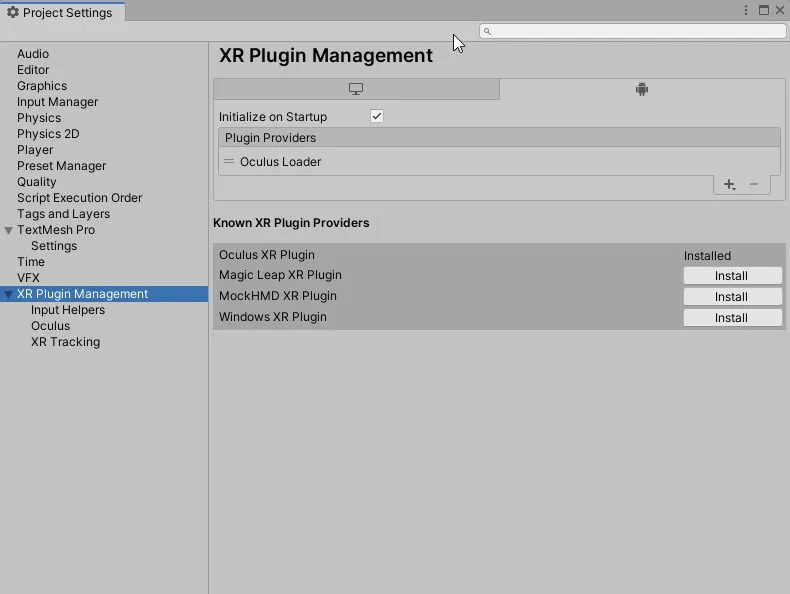Switch to the Android platform tab
Viewport: 790px width, 594px height.
click(x=642, y=89)
